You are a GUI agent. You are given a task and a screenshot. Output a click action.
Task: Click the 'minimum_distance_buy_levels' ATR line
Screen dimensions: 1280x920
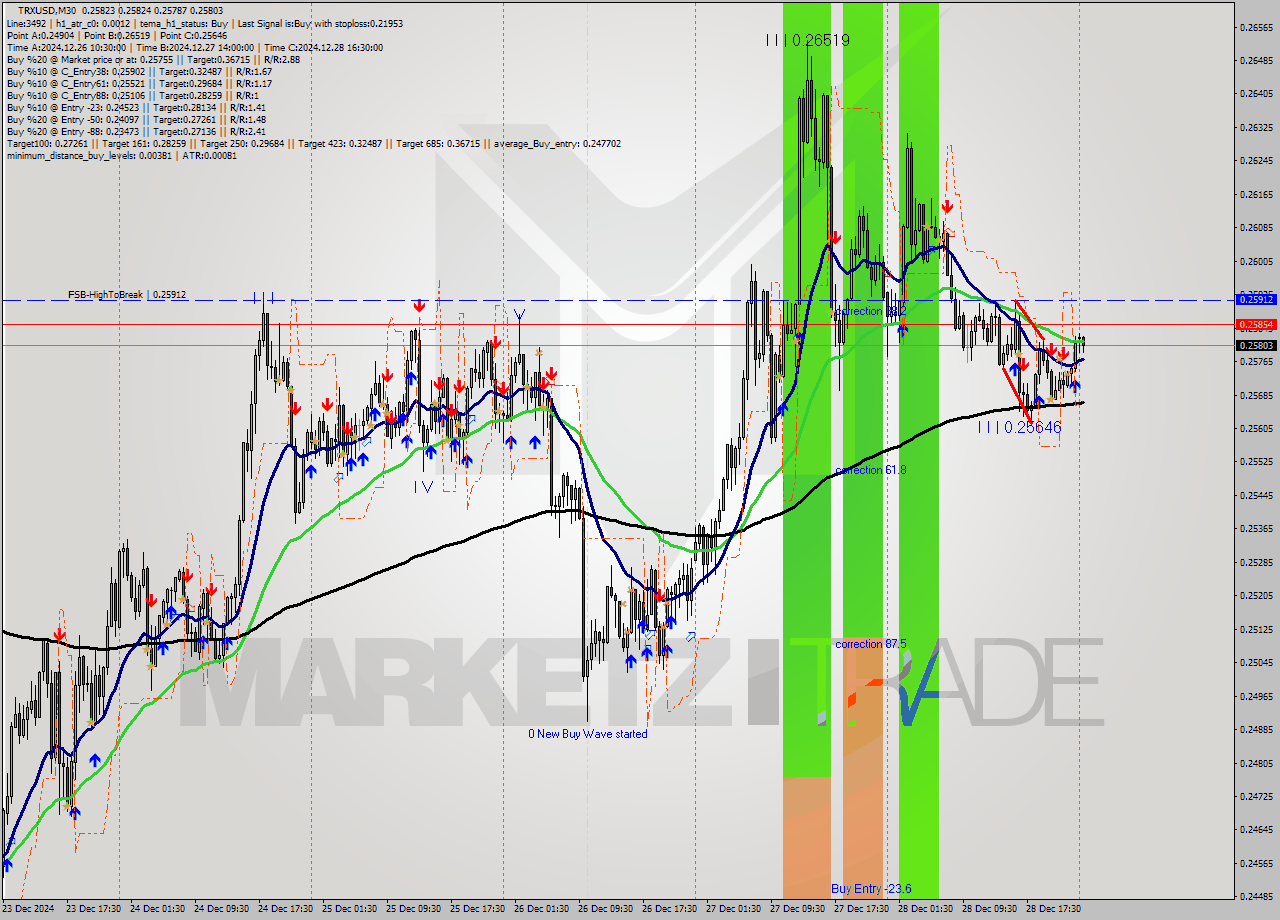121,155
